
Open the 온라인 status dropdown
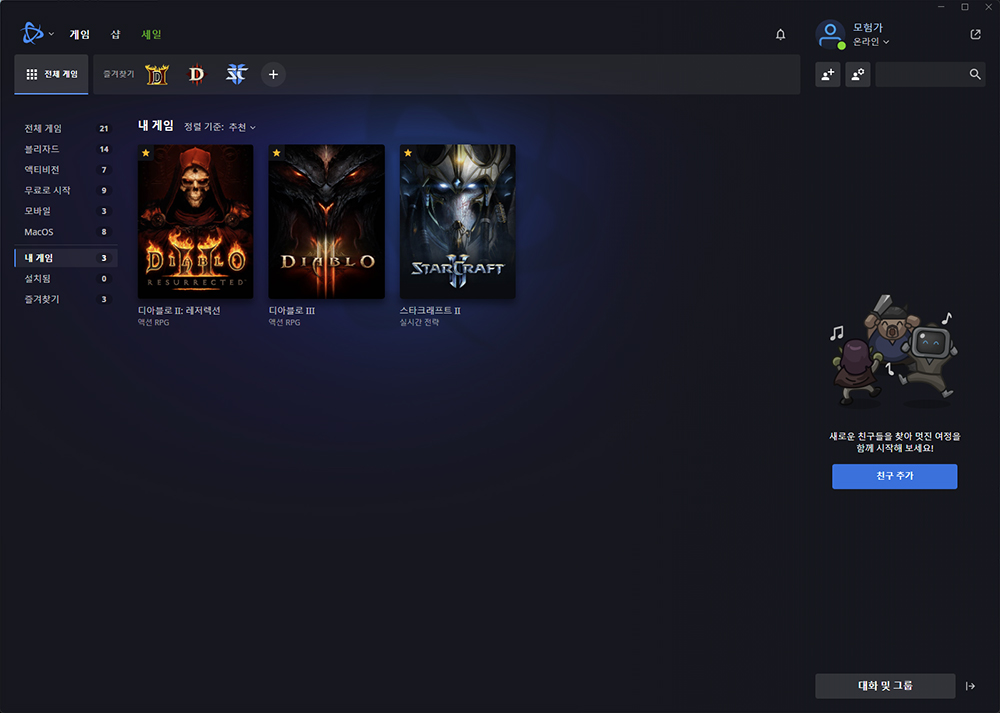click(x=871, y=42)
